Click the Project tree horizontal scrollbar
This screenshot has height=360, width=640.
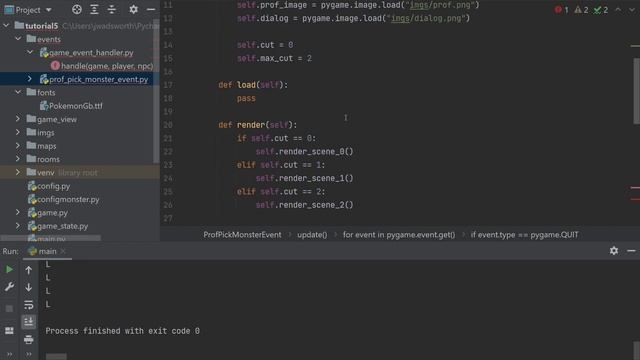pyautogui.click(x=51, y=238)
